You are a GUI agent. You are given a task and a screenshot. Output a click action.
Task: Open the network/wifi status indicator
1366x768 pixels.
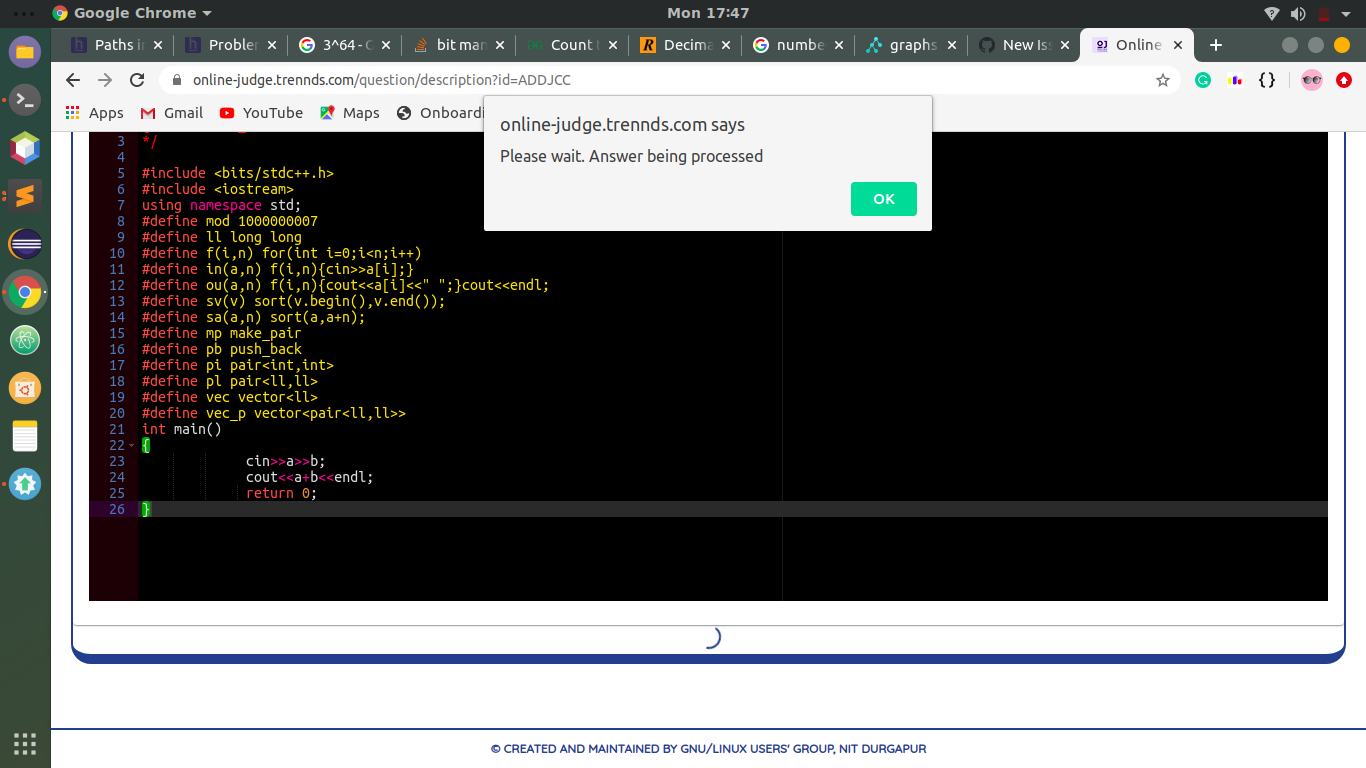(1272, 13)
